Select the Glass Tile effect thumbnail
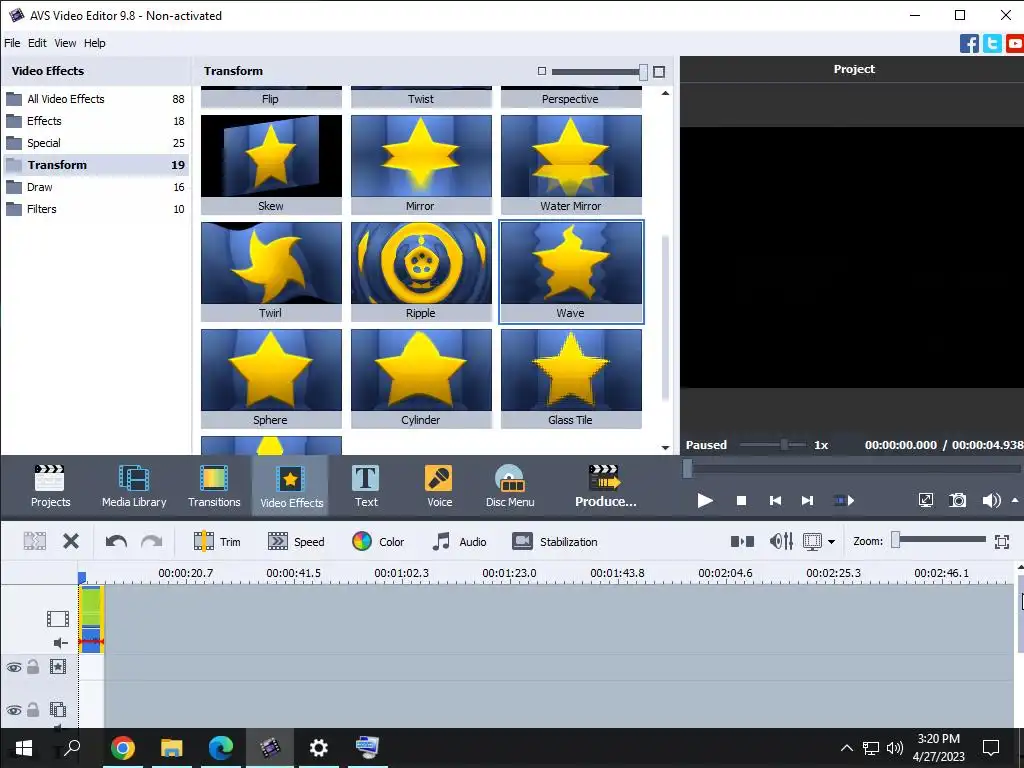The height and width of the screenshot is (768, 1024). pyautogui.click(x=571, y=378)
